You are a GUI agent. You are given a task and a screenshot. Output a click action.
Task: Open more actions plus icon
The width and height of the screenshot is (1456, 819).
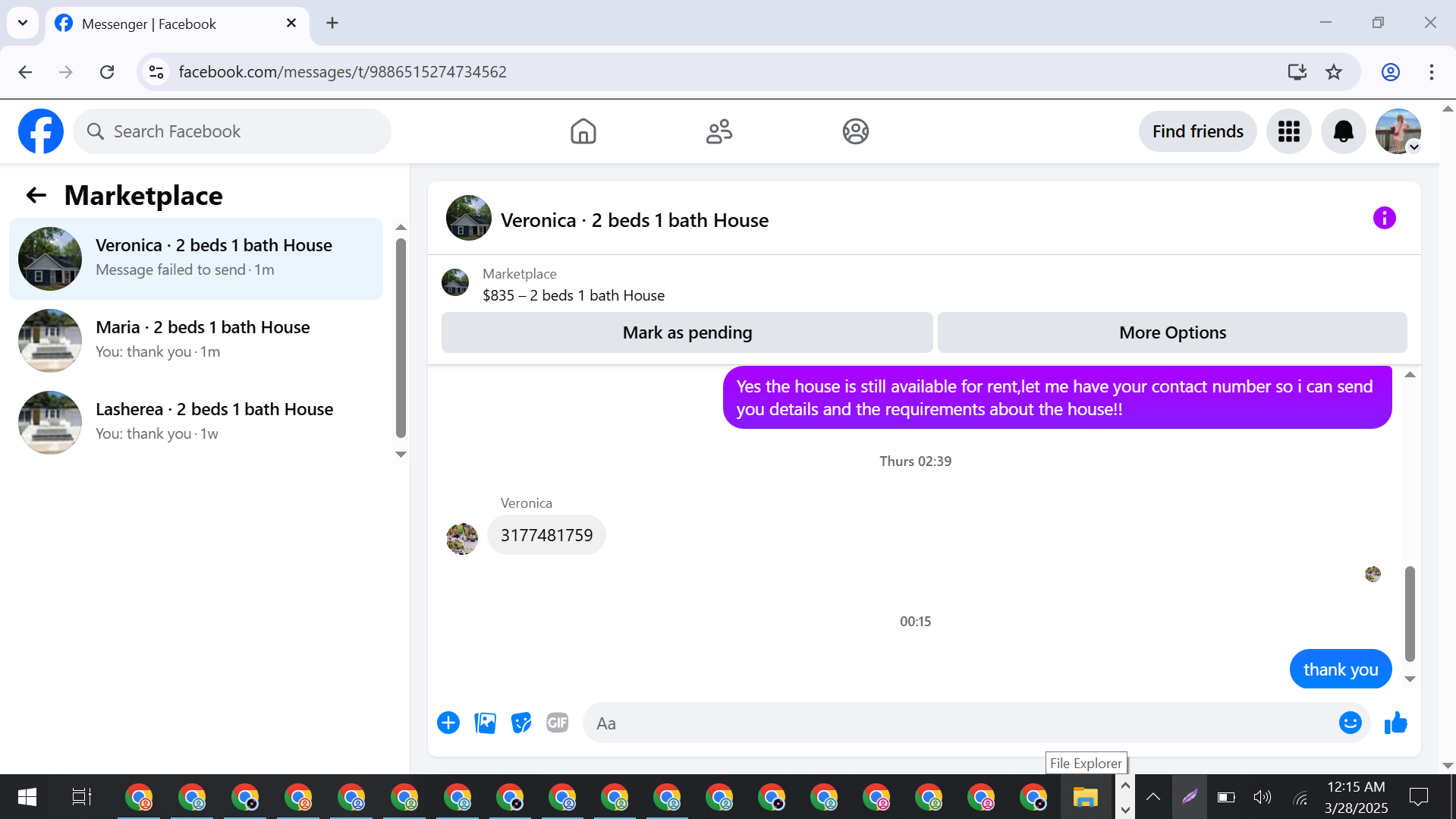(x=448, y=723)
